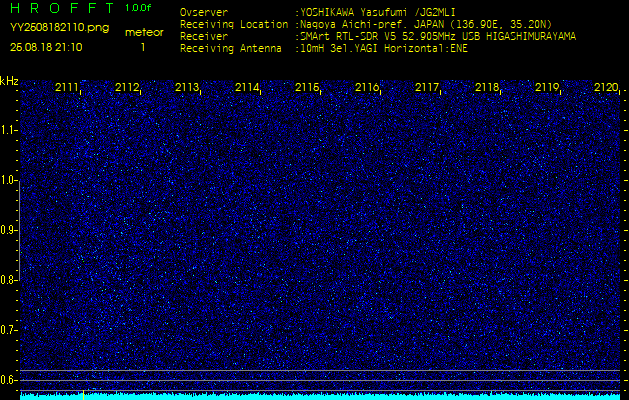This screenshot has height=400, width=629.
Task: Click the HROFFT program title
Action: [62, 8]
